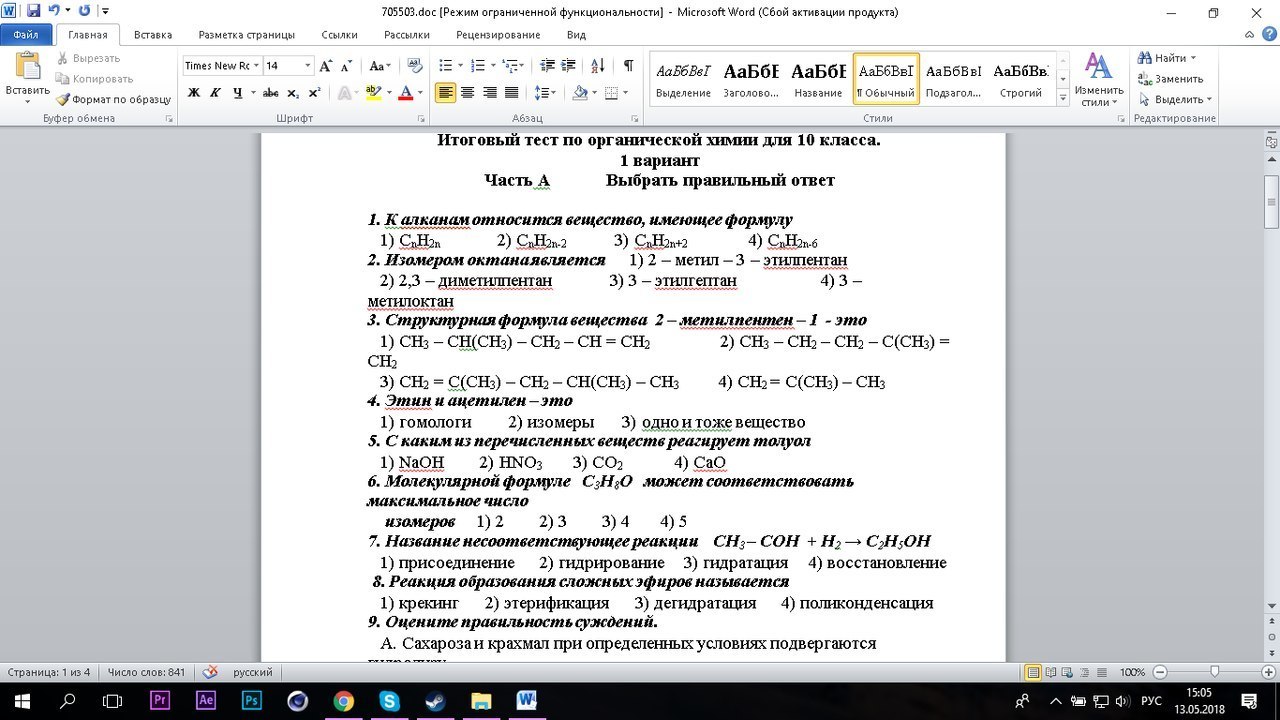This screenshot has height=720, width=1280.
Task: Open the Рецензирование ribbon tab
Action: pyautogui.click(x=498, y=34)
